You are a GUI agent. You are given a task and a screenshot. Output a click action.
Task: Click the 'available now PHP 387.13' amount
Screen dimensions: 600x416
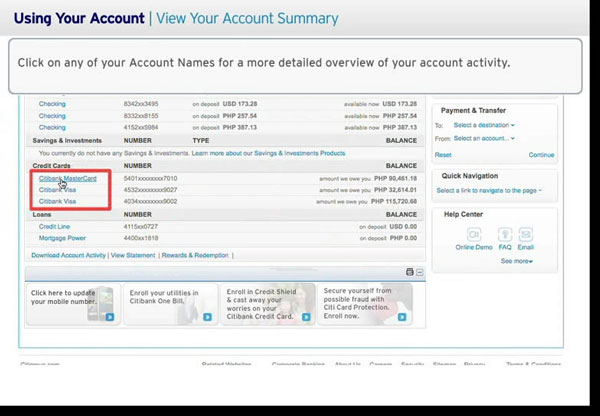pyautogui.click(x=380, y=127)
